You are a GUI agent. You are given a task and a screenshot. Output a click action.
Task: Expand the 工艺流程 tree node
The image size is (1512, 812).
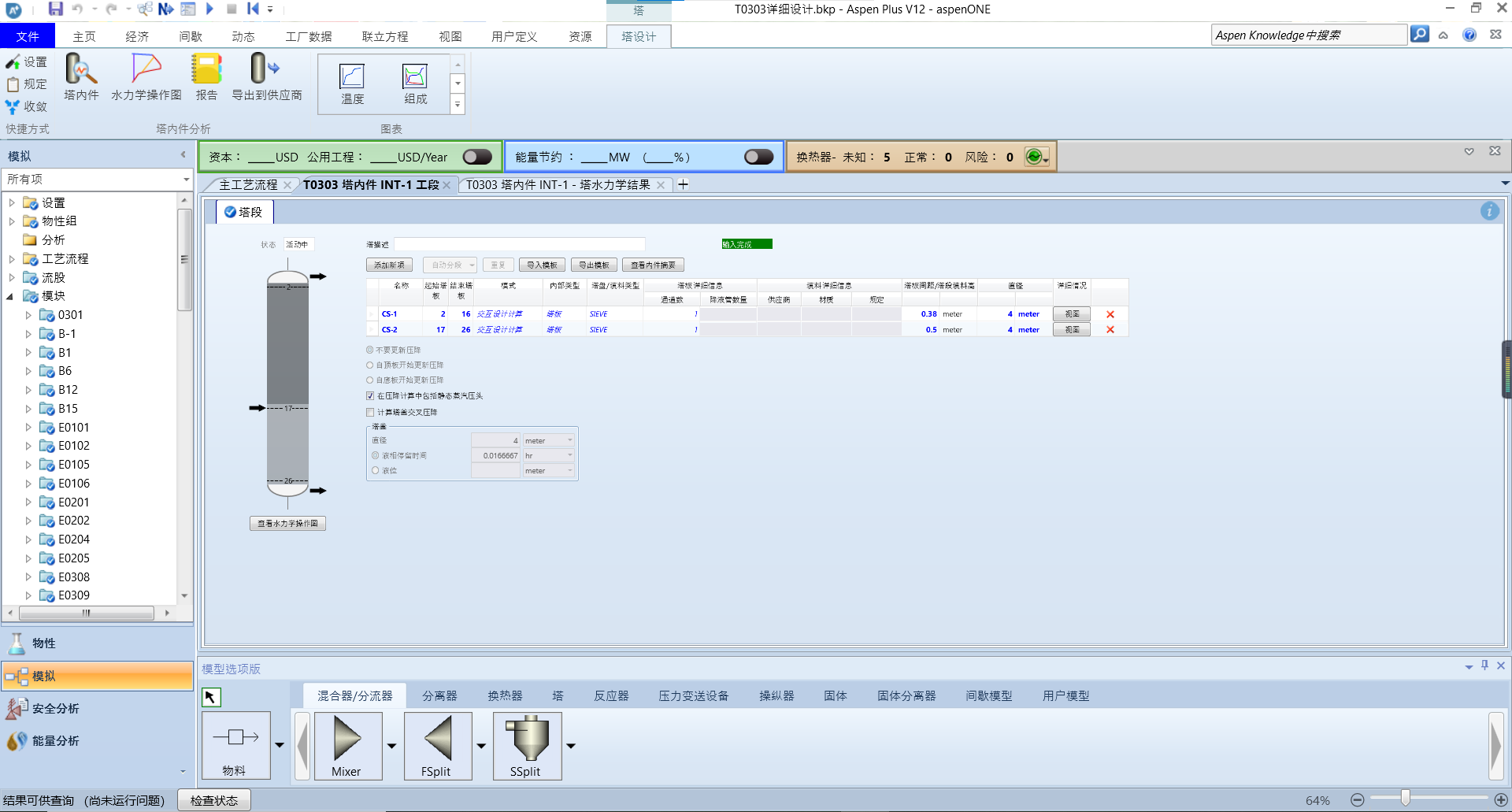coord(12,258)
